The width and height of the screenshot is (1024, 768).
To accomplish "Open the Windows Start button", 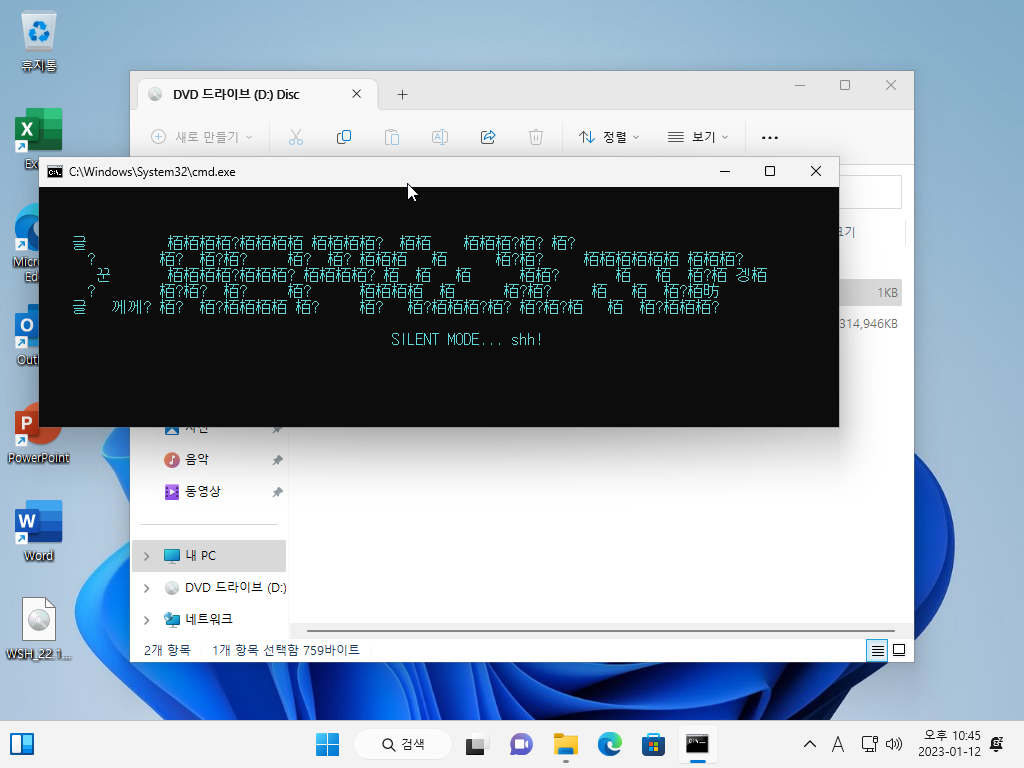I will point(327,744).
